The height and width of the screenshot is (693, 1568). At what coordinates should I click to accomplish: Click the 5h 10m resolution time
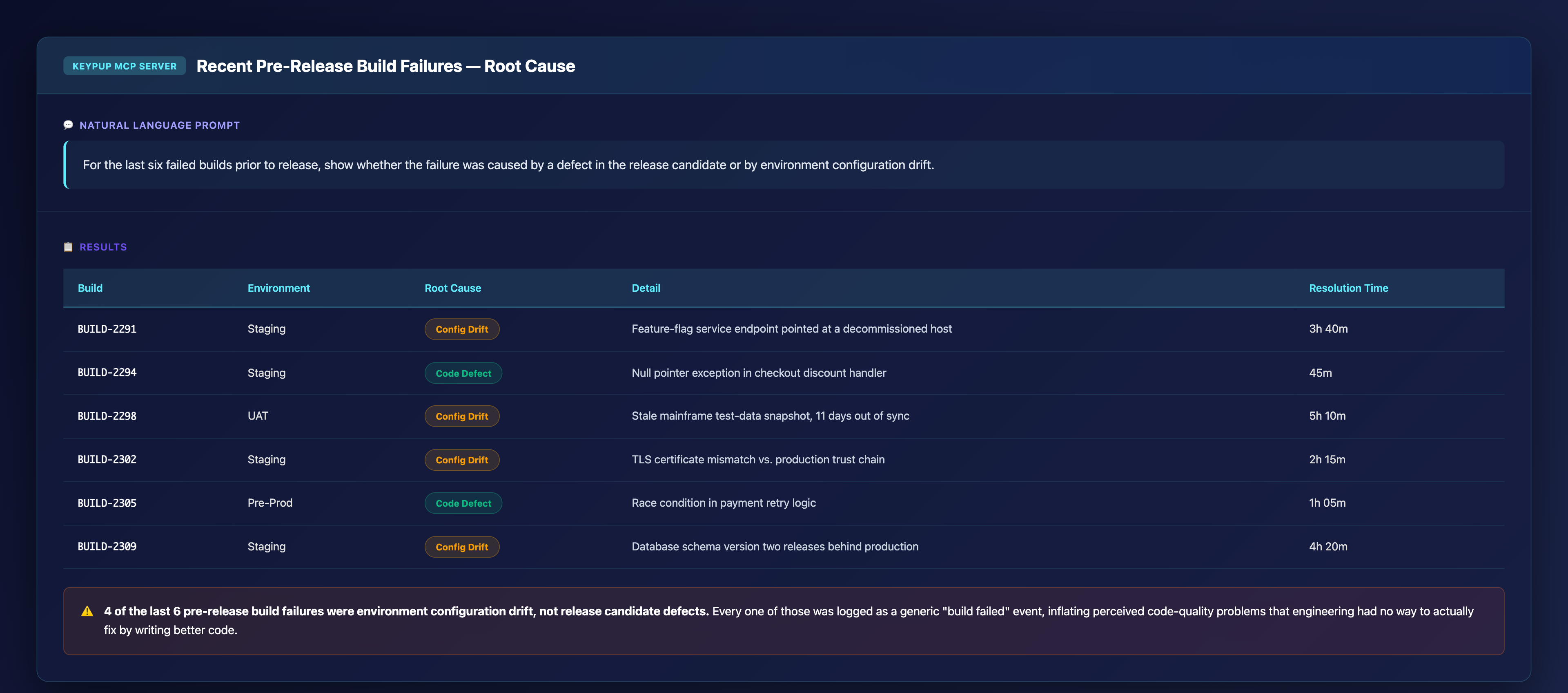click(1327, 416)
